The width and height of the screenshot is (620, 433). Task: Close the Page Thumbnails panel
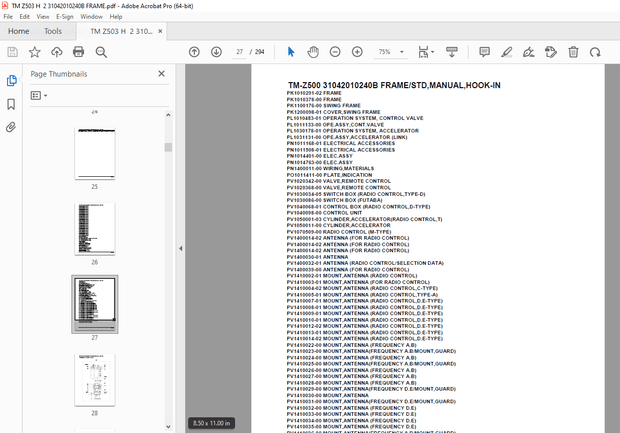161,74
